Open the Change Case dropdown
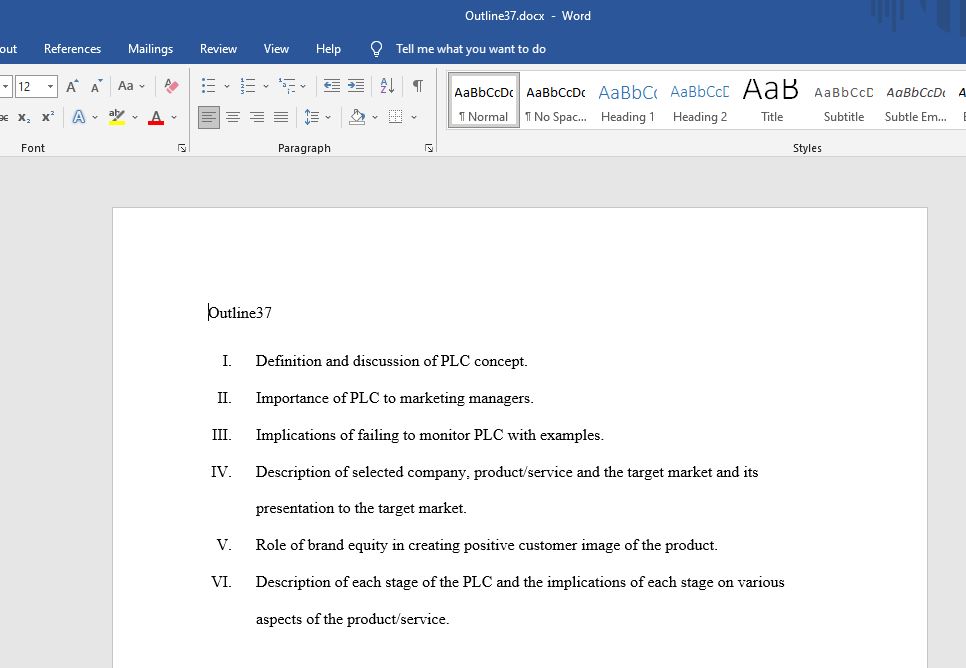The width and height of the screenshot is (966, 668). click(x=131, y=86)
